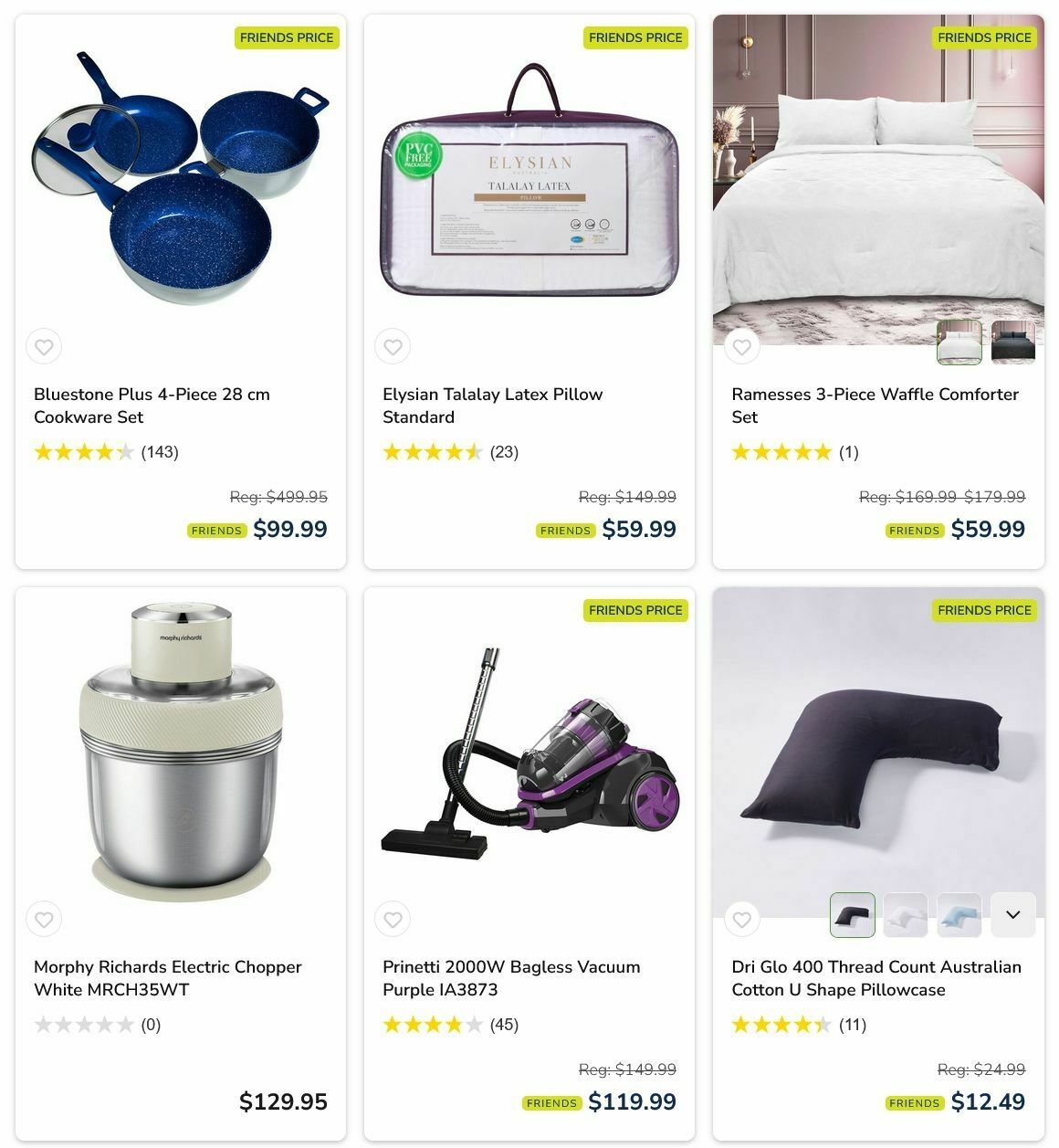
Task: Save Prinetti Bagless Vacuum to wishlist
Action: click(393, 920)
